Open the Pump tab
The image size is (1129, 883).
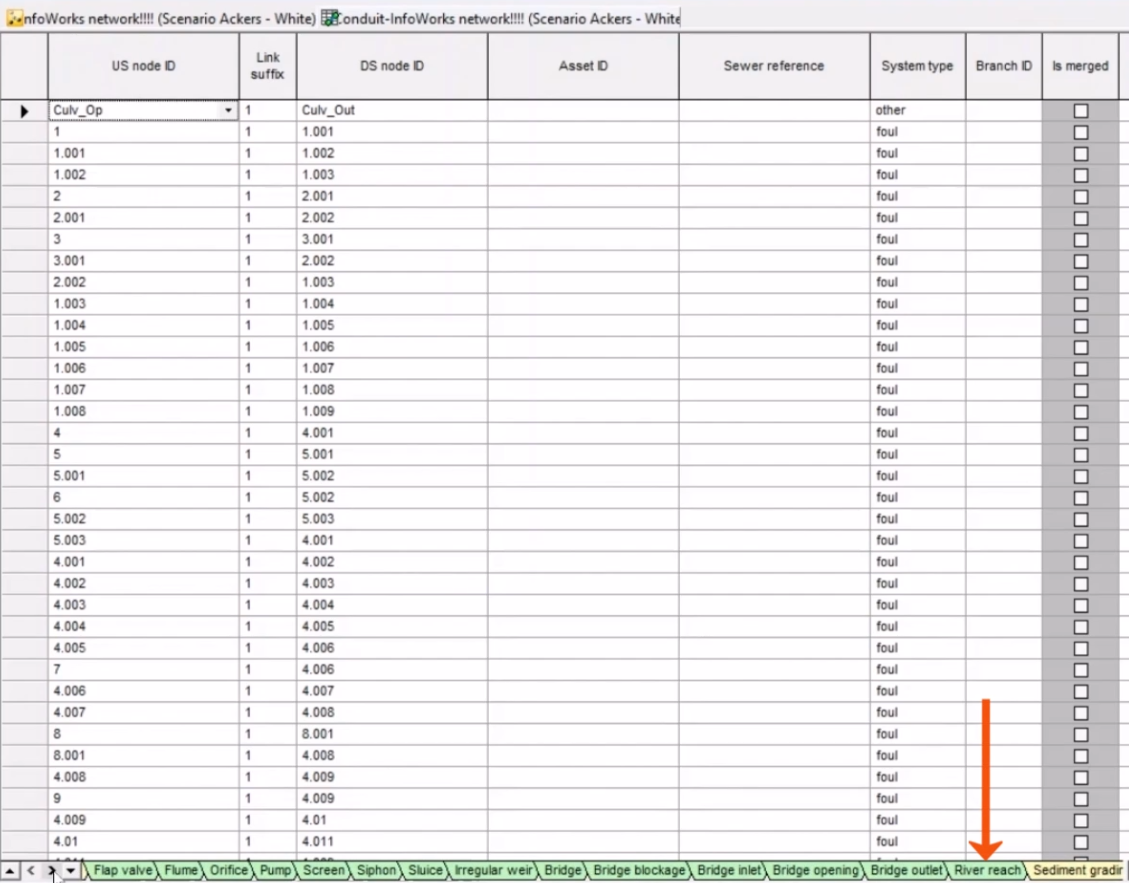click(274, 871)
